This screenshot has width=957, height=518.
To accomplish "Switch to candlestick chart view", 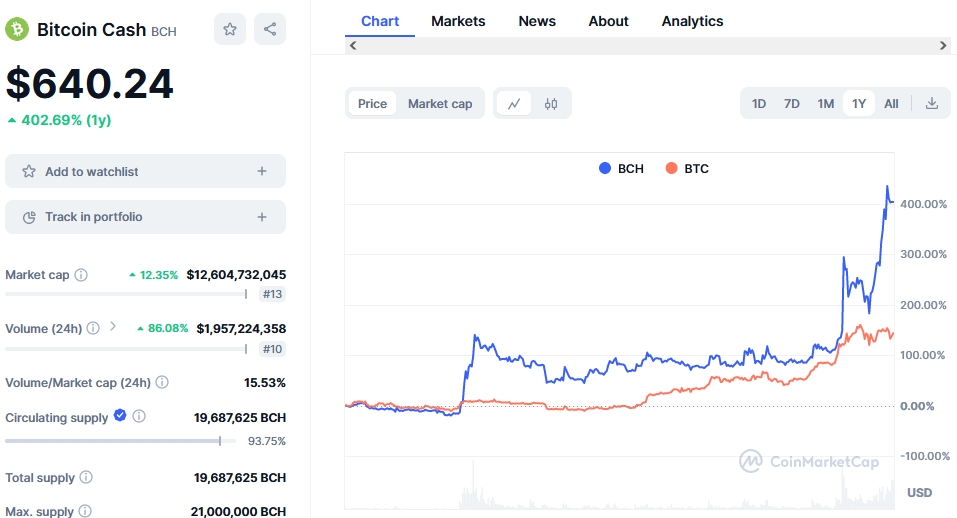I will [551, 104].
